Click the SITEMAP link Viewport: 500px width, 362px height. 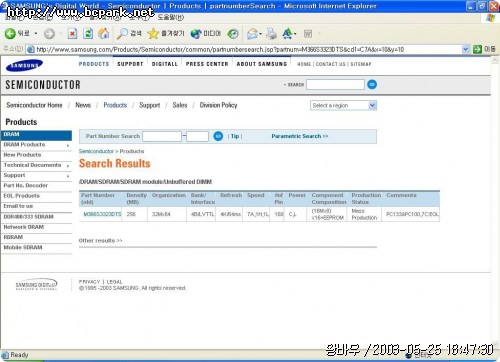(x=361, y=64)
